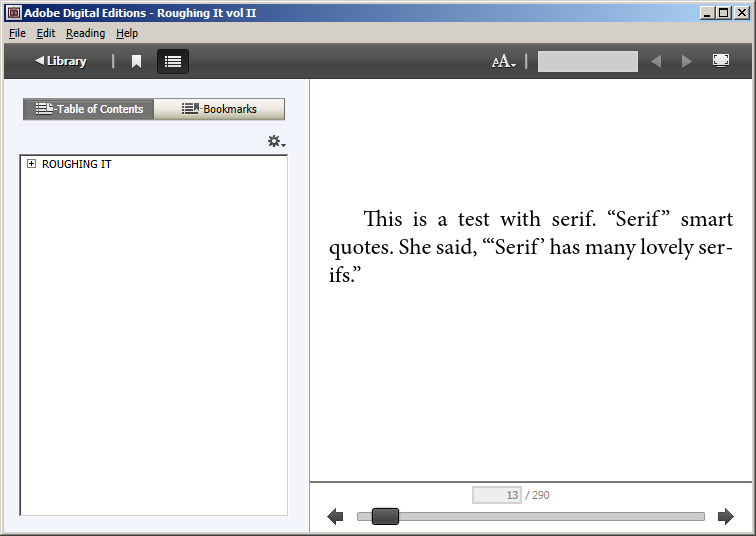
Task: Open the Reading menu
Action: 85,33
